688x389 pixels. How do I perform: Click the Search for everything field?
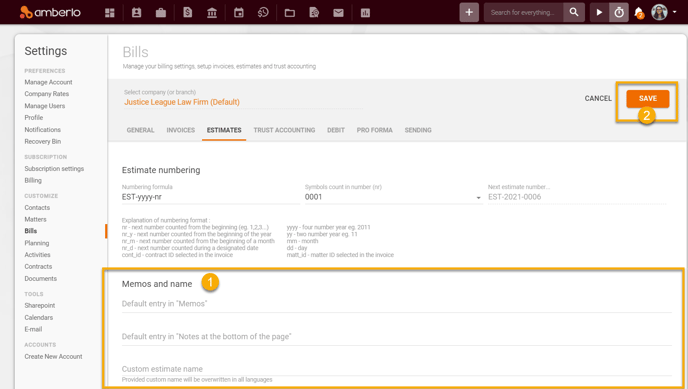click(523, 12)
